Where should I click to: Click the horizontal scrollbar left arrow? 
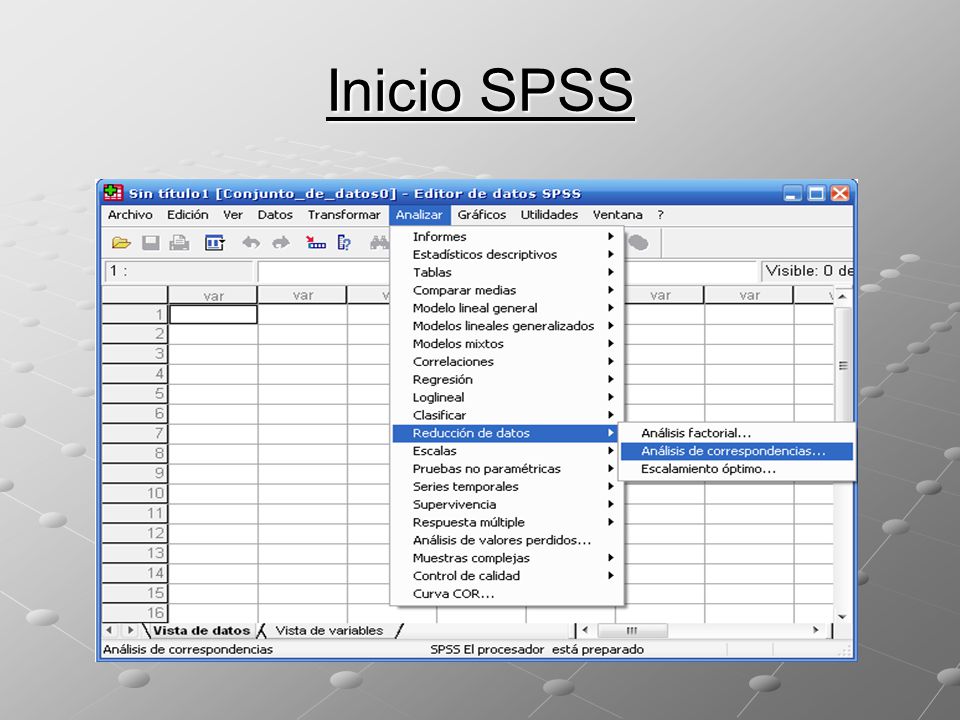(585, 630)
